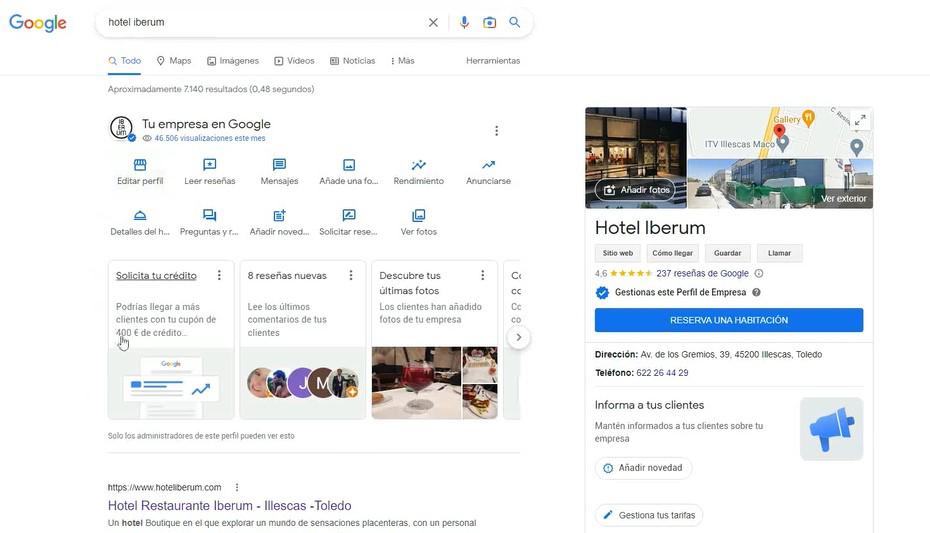This screenshot has width=930, height=533.
Task: Expand the map with the fullscreen icon
Action: pyautogui.click(x=860, y=120)
